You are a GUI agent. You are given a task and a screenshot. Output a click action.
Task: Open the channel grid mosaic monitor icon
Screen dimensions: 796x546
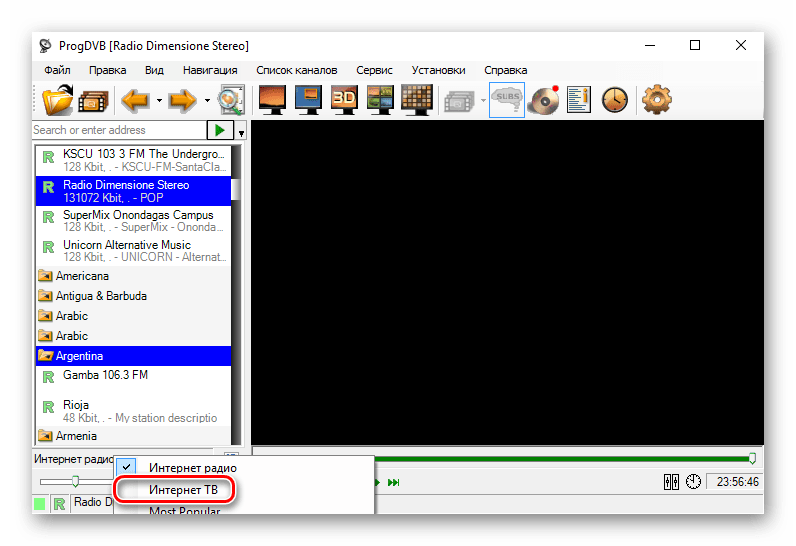[x=416, y=99]
